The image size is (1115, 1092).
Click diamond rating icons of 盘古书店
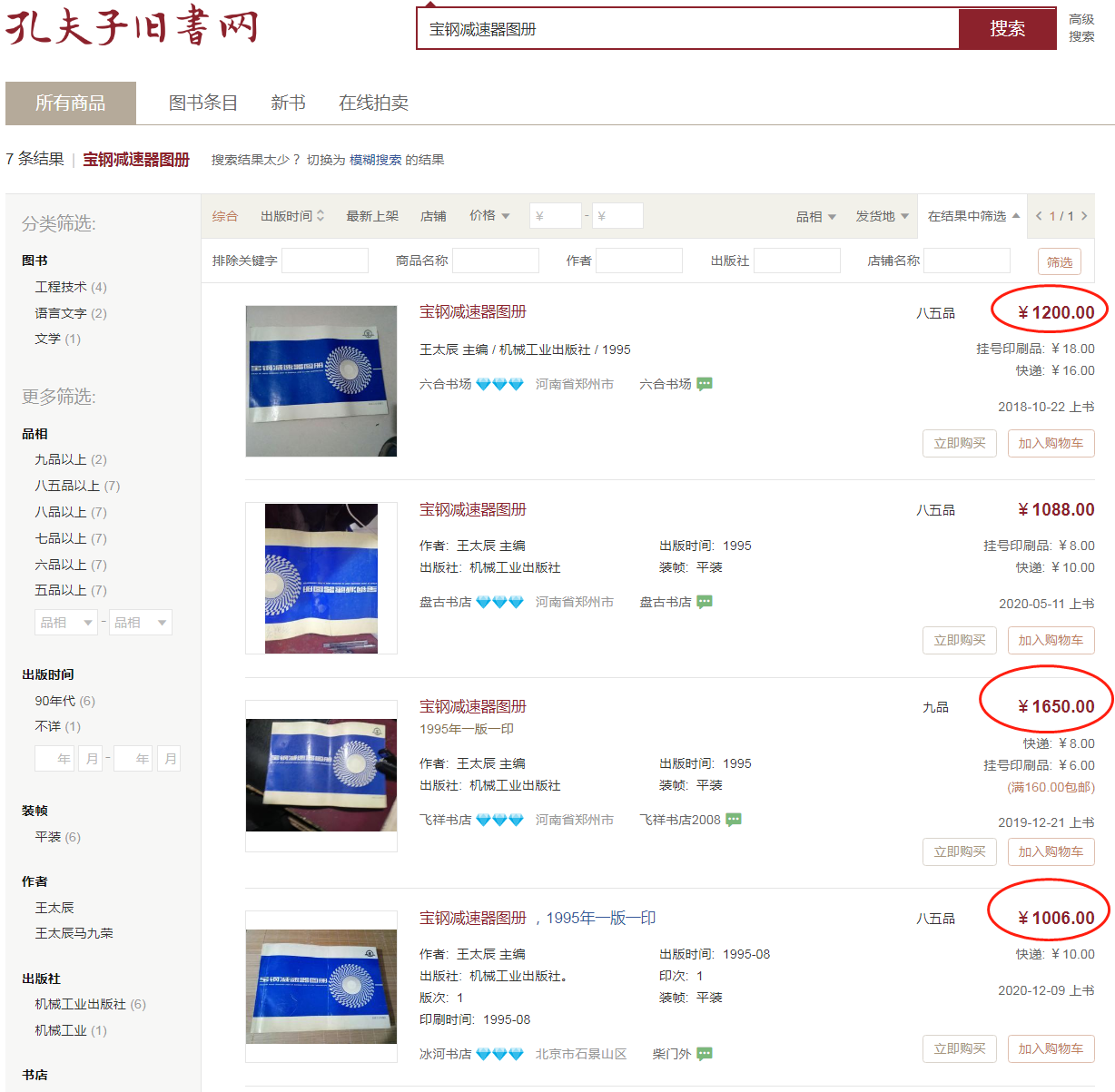tap(499, 602)
